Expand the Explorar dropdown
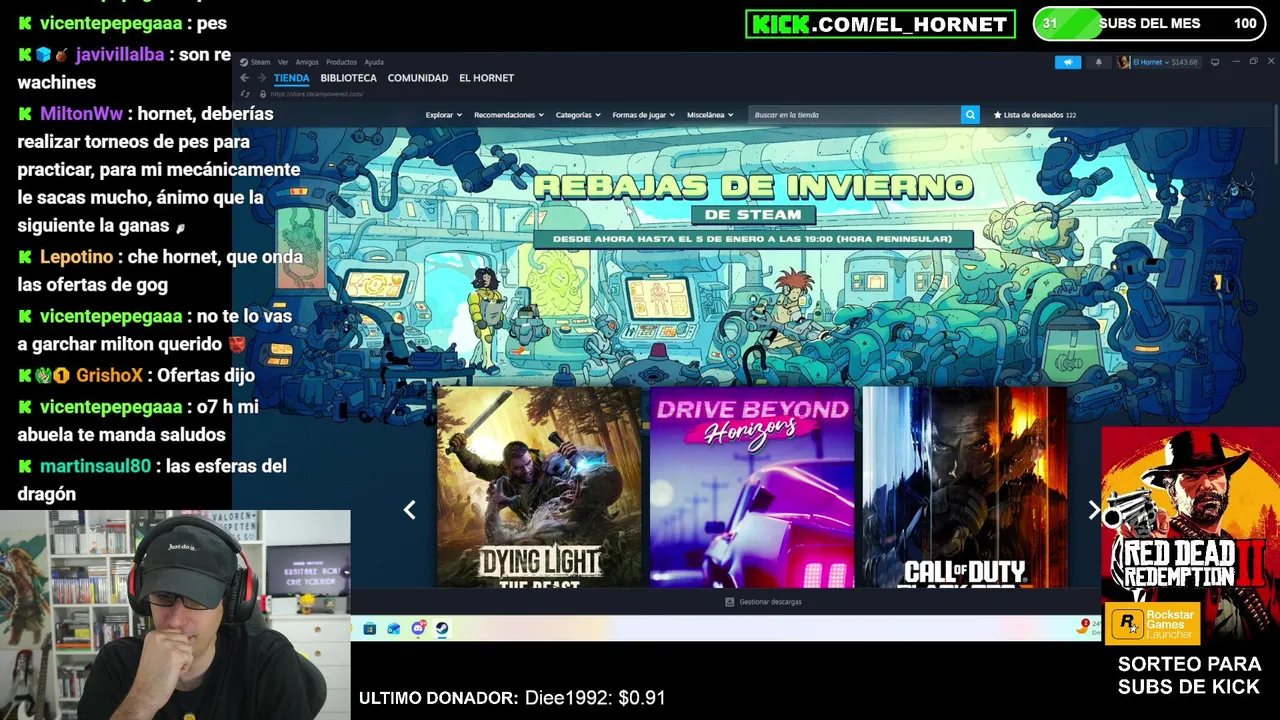Image resolution: width=1280 pixels, height=720 pixels. (x=443, y=115)
